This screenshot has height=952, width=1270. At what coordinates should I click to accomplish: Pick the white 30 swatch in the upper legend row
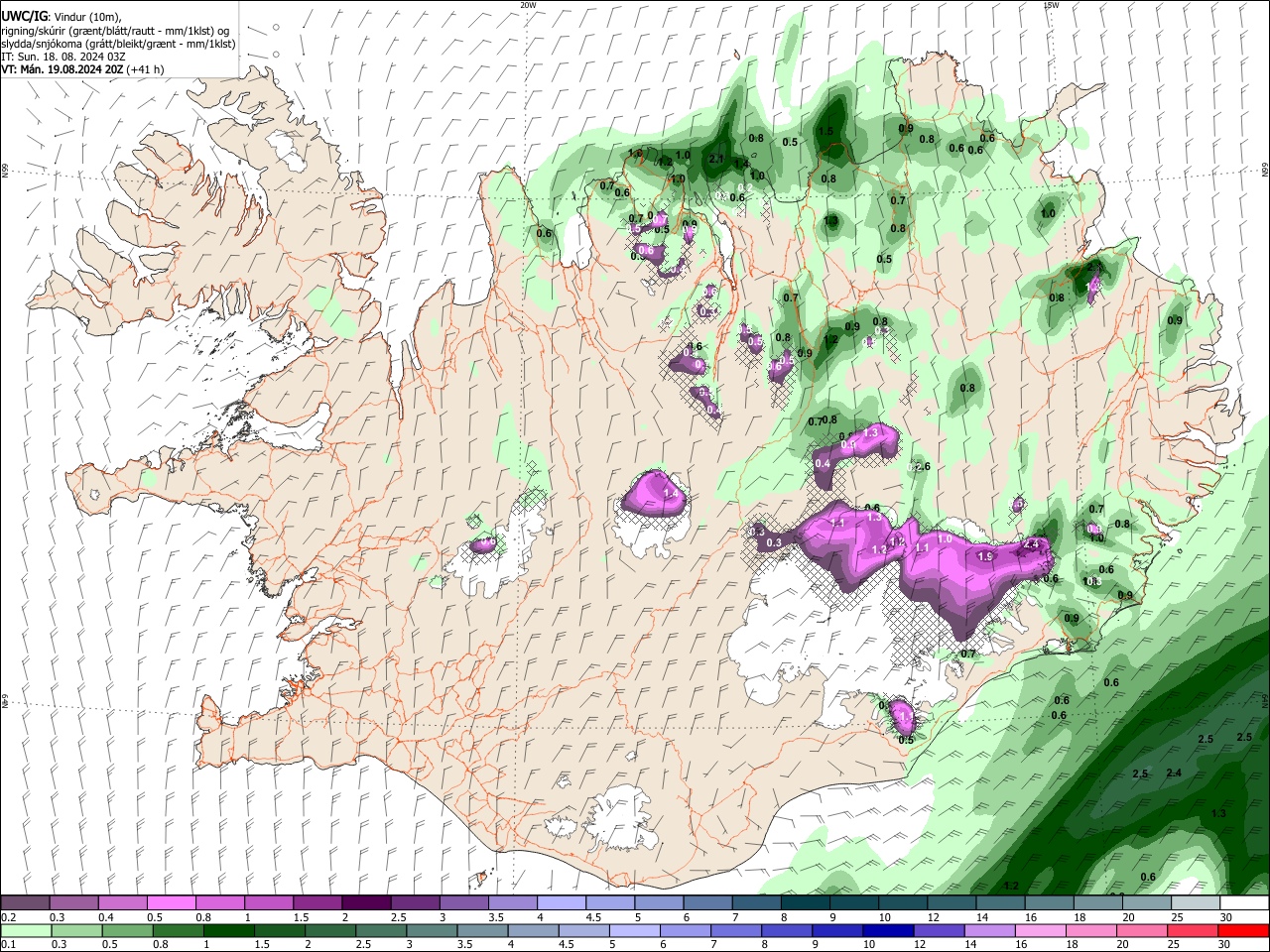pos(1245,902)
